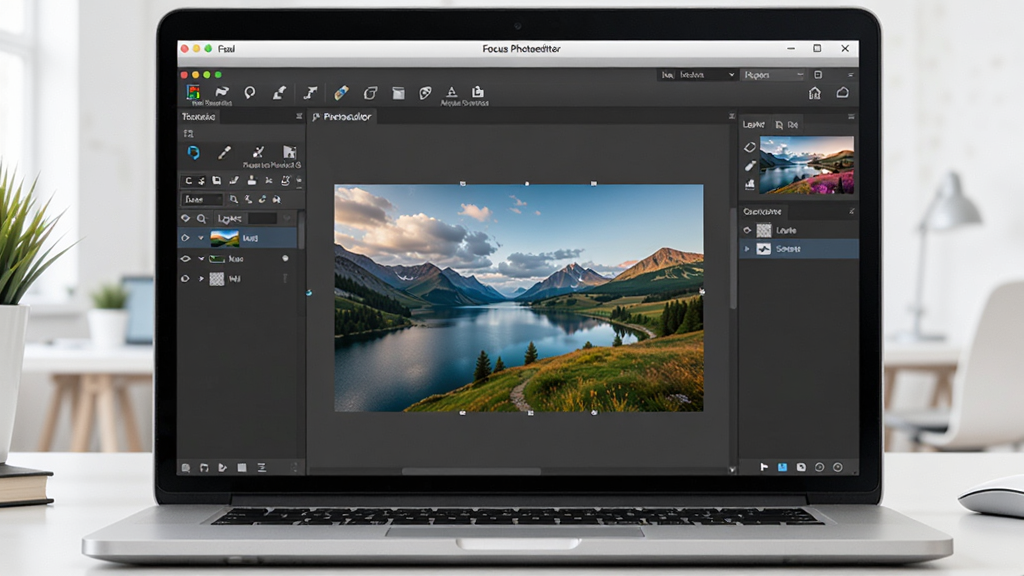Image resolution: width=1024 pixels, height=576 pixels.
Task: Click the blue save icon in the bottom-right bar
Action: pyautogui.click(x=782, y=467)
